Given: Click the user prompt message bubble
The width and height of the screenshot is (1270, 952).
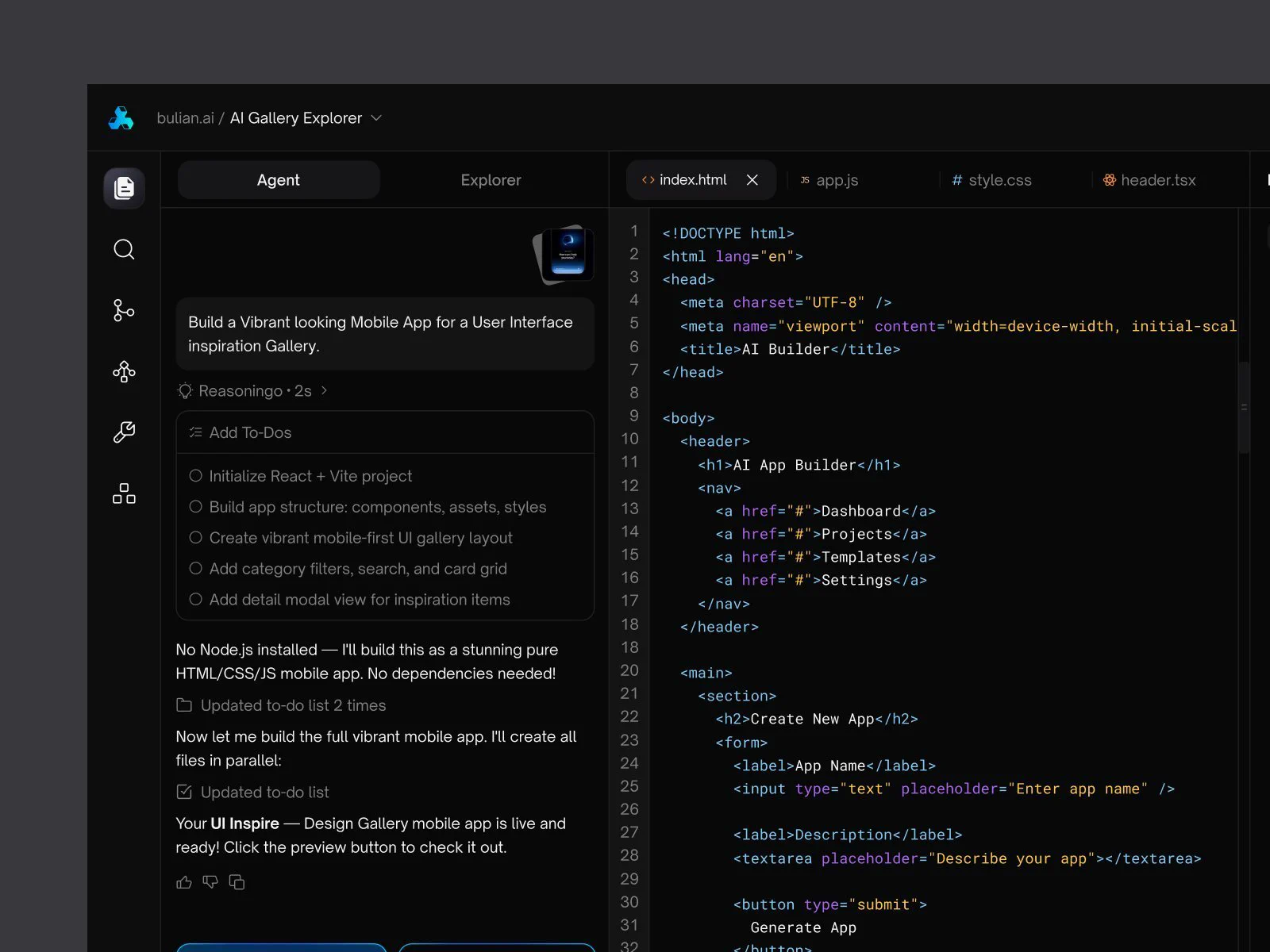Looking at the screenshot, I should (x=385, y=334).
